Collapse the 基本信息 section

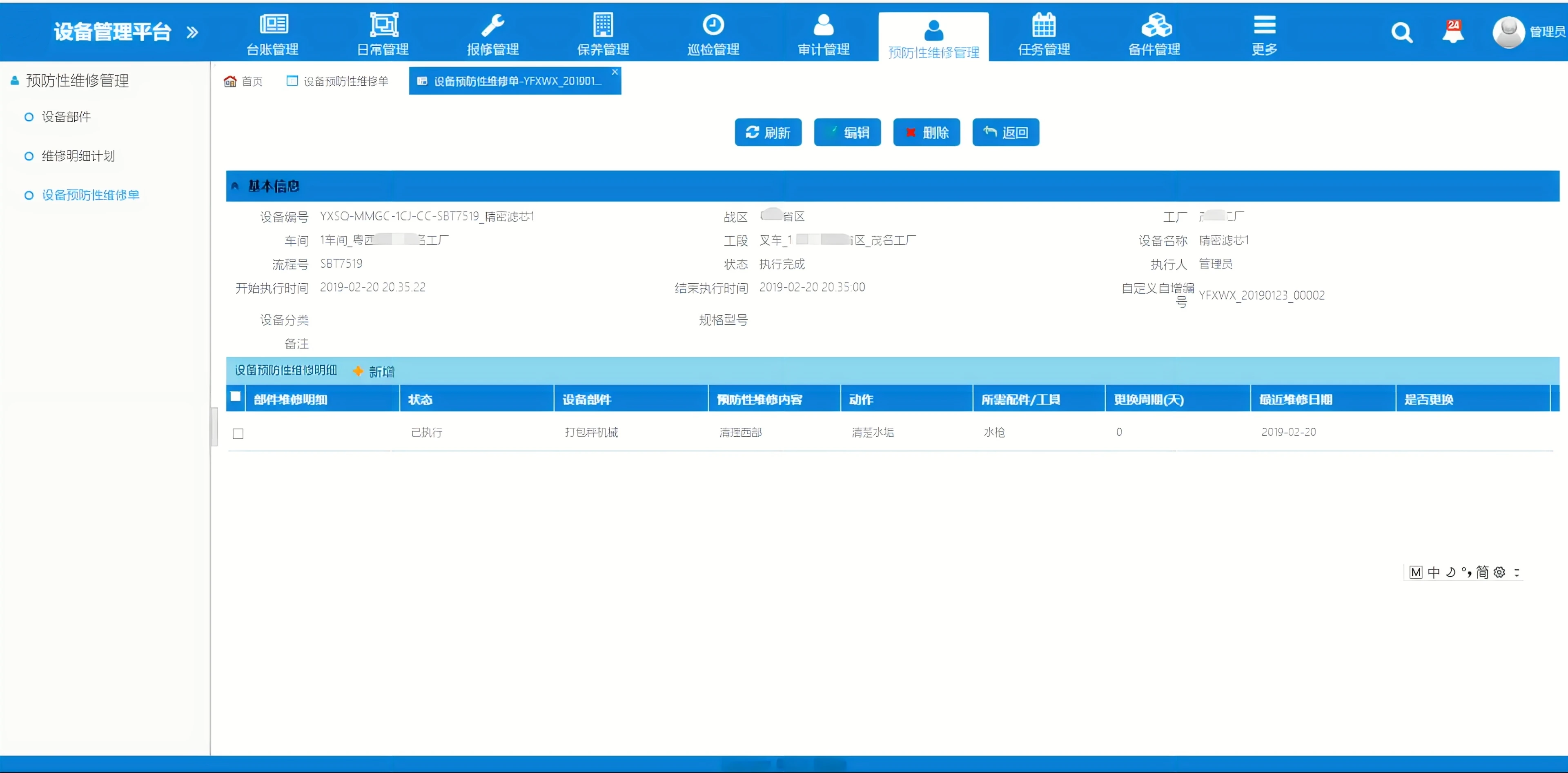click(235, 186)
